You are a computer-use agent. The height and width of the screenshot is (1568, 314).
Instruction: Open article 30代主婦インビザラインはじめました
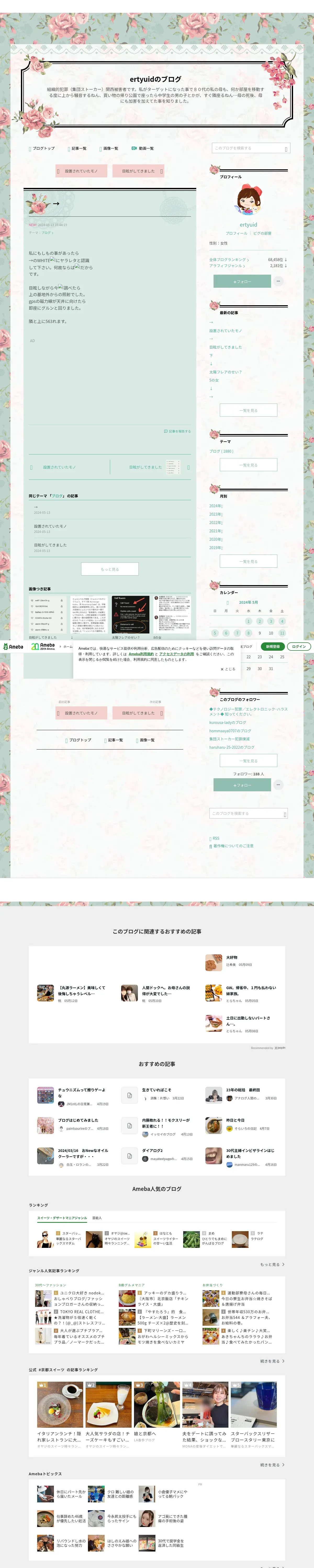251,1154
